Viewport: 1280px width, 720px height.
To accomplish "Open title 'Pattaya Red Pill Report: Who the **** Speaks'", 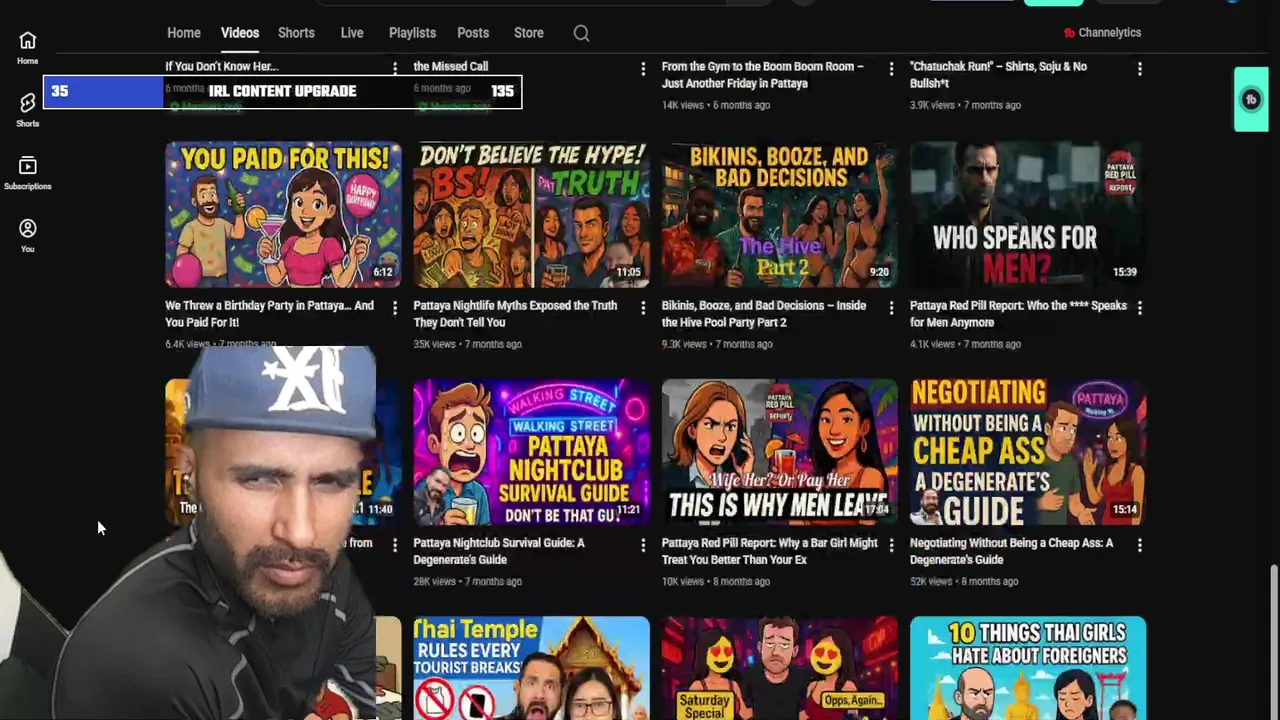I will (x=1018, y=314).
